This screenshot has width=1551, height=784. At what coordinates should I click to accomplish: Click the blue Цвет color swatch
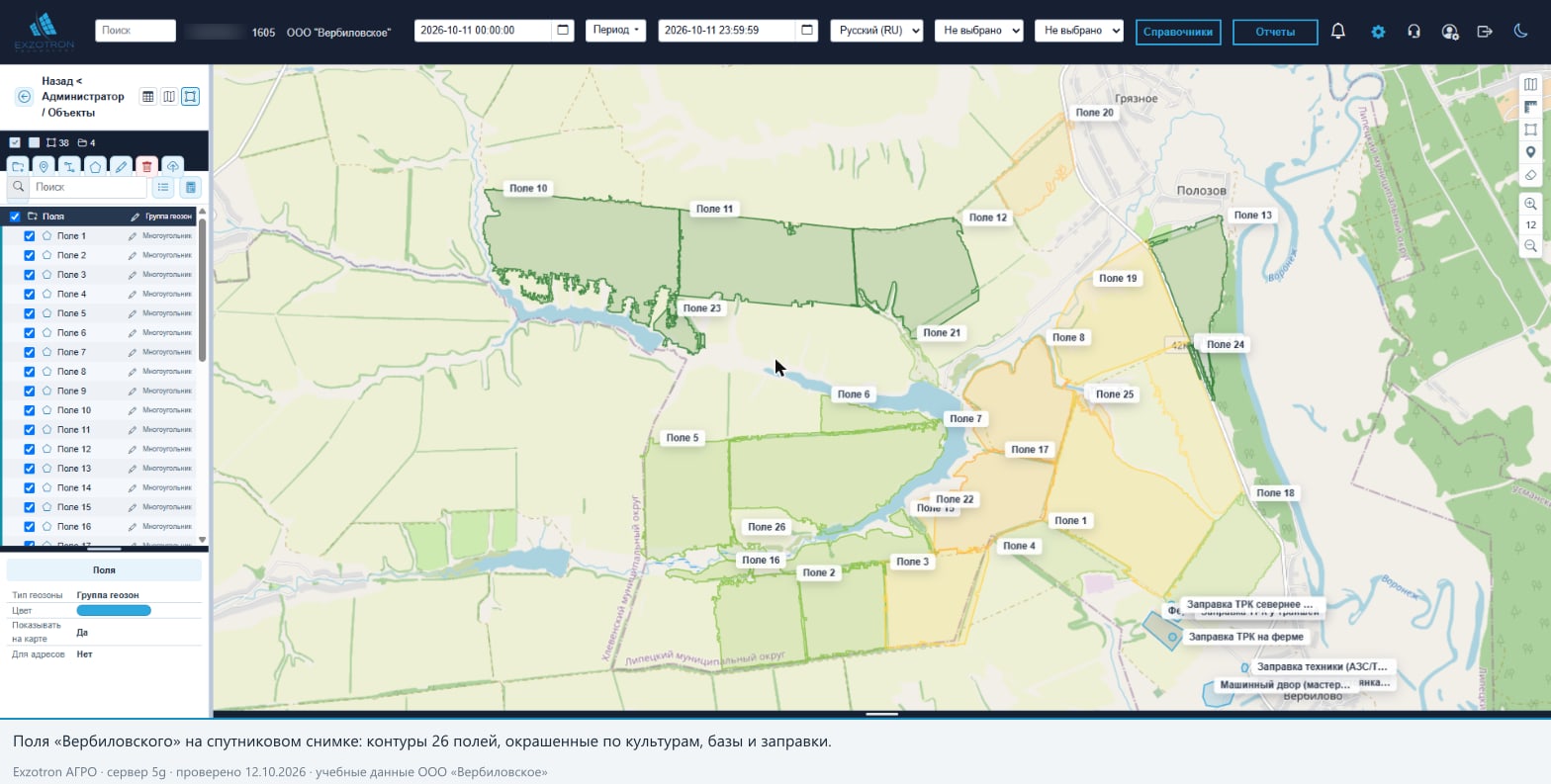click(x=114, y=610)
